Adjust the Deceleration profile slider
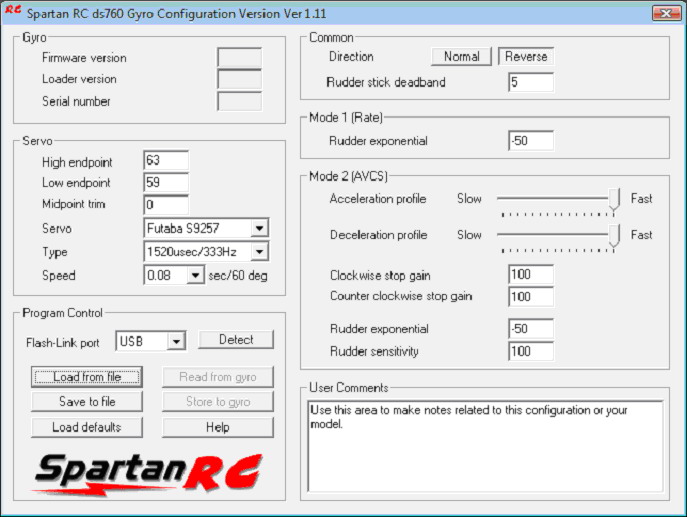The image size is (687, 517). [614, 235]
